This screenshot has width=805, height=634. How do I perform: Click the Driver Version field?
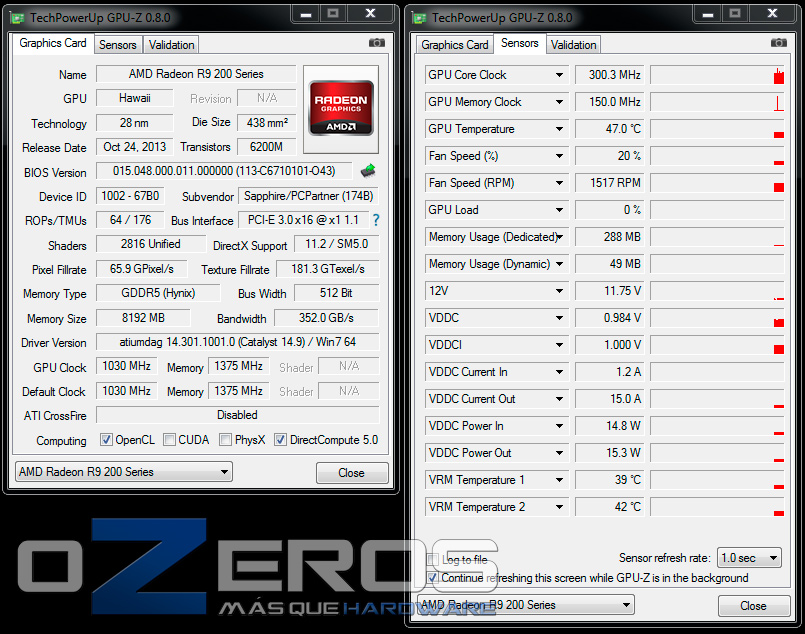238,342
